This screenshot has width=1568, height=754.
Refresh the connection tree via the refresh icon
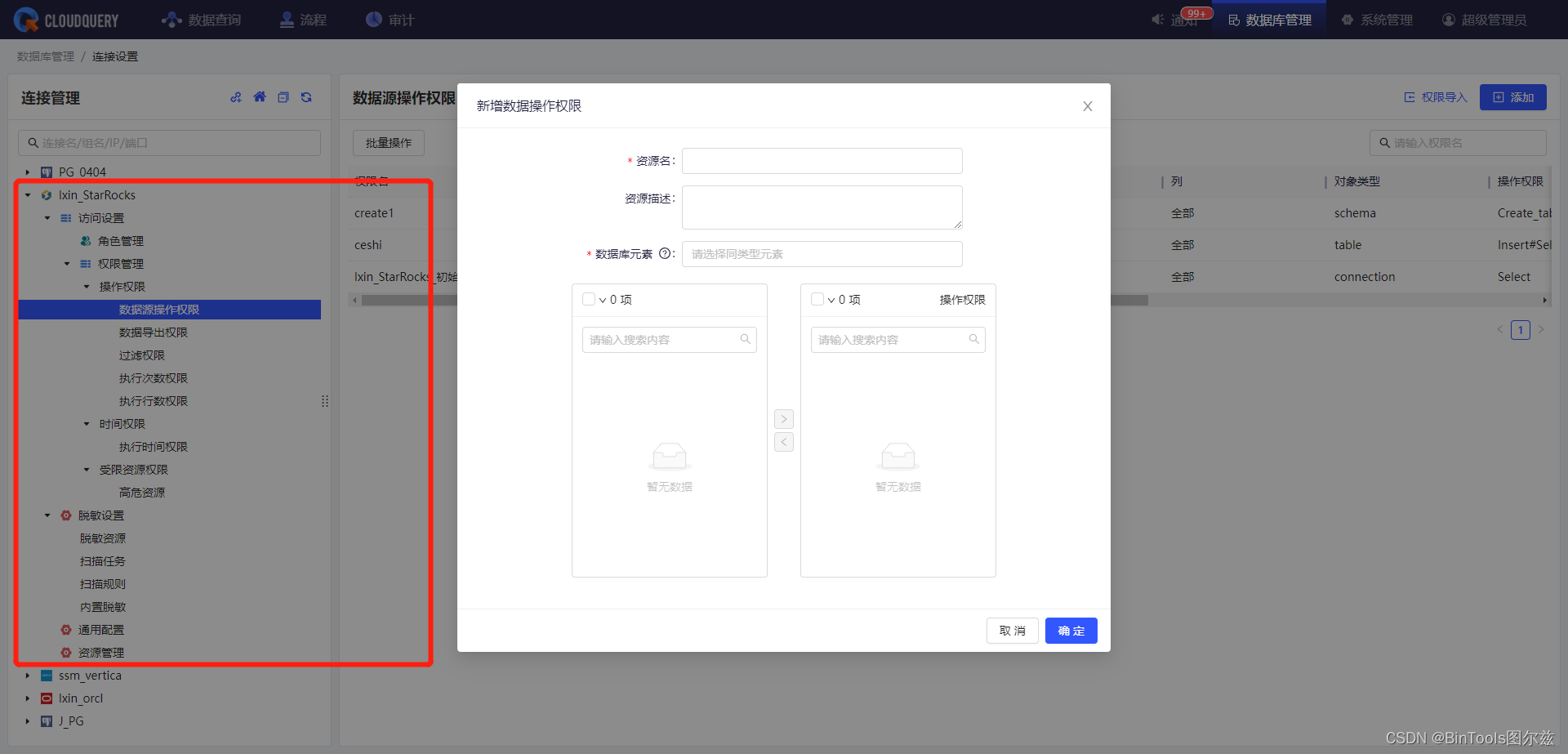[x=306, y=97]
